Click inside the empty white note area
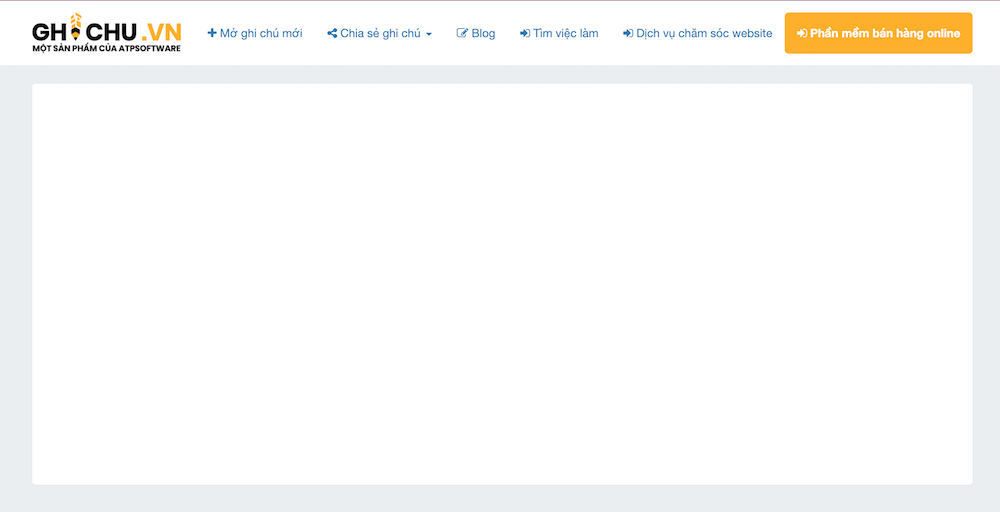 tap(502, 284)
